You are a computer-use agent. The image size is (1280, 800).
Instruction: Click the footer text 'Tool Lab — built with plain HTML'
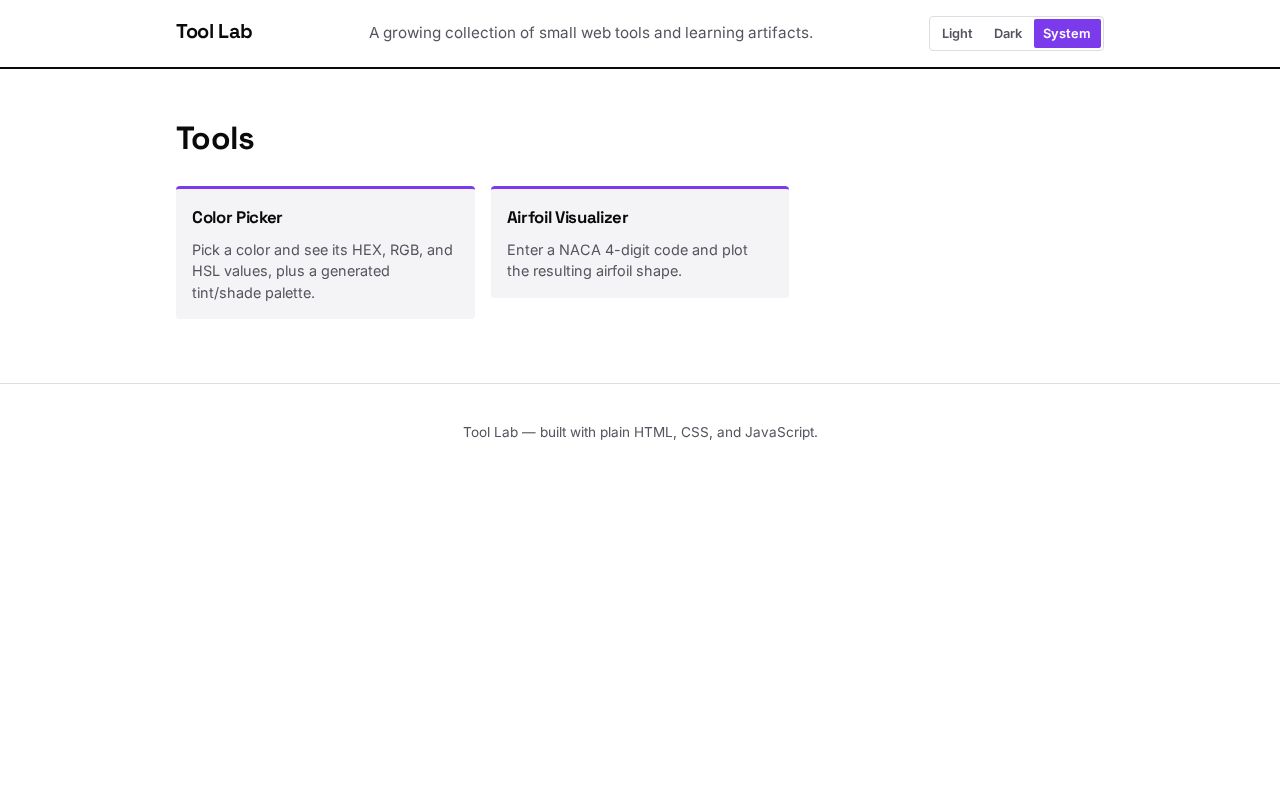[640, 432]
